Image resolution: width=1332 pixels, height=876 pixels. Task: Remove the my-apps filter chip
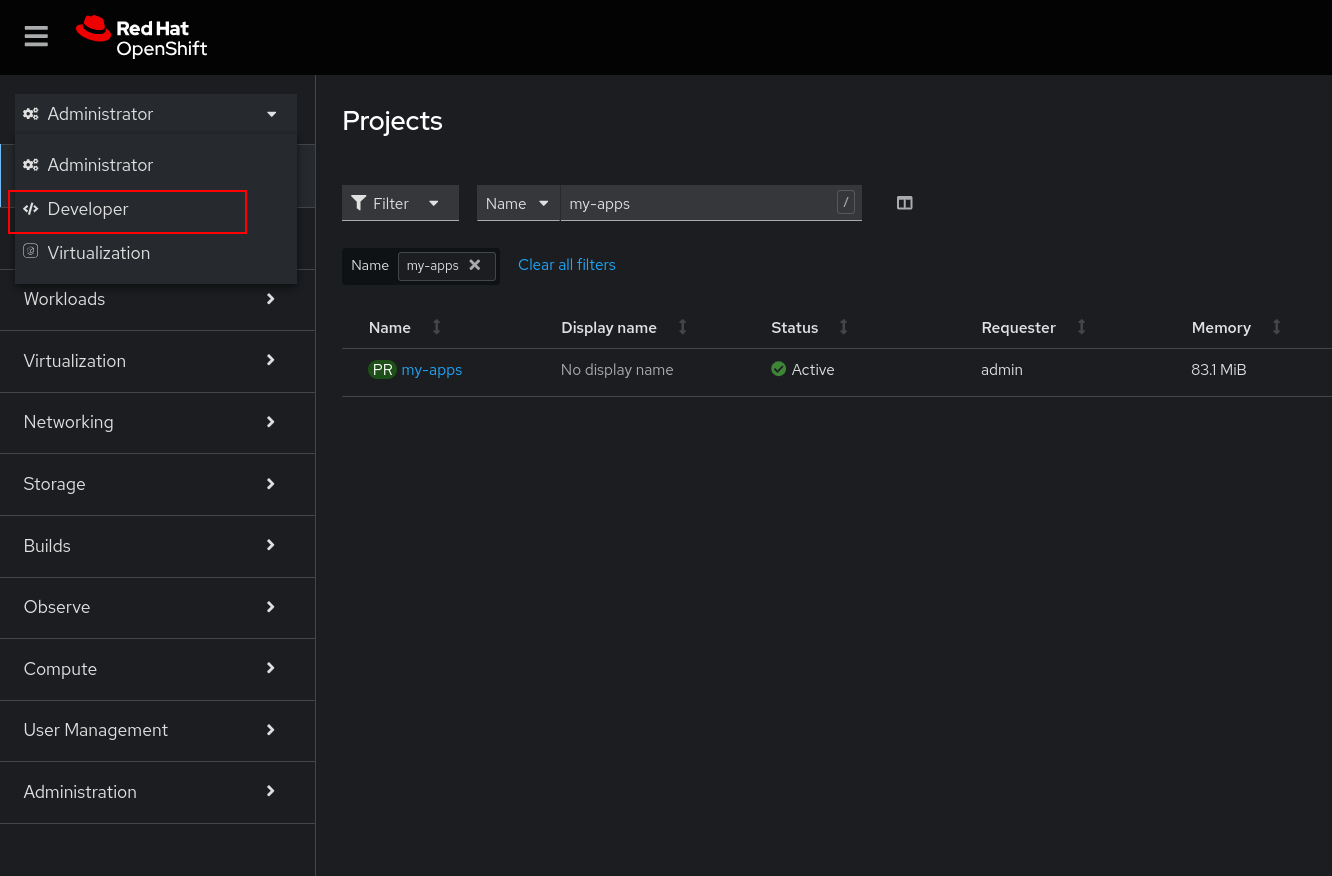(475, 265)
